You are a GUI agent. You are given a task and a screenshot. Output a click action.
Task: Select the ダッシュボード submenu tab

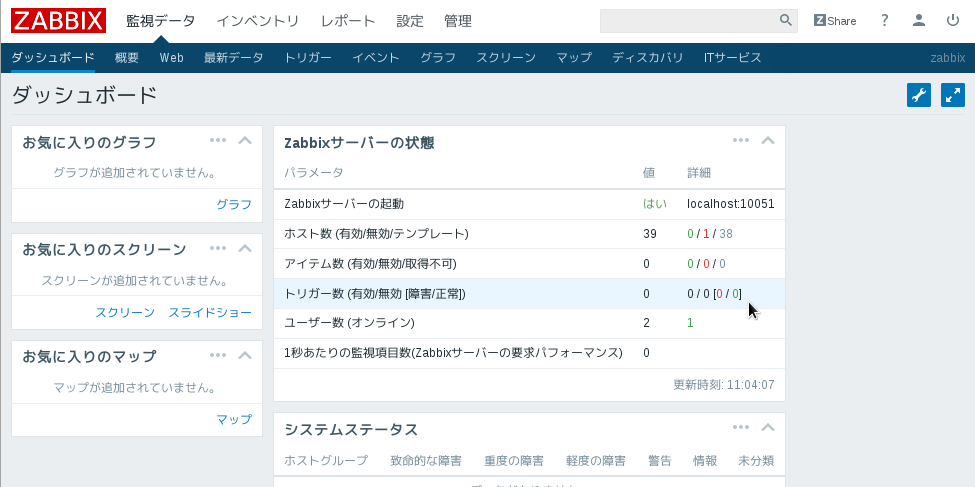click(53, 58)
